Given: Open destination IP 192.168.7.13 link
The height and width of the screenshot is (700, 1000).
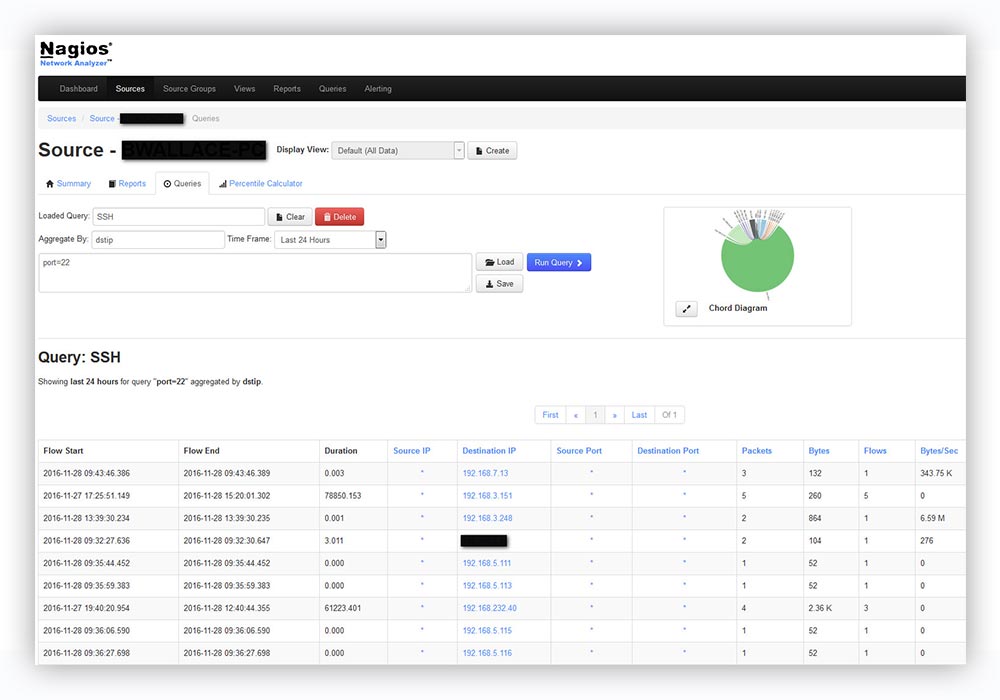Looking at the screenshot, I should [x=485, y=474].
